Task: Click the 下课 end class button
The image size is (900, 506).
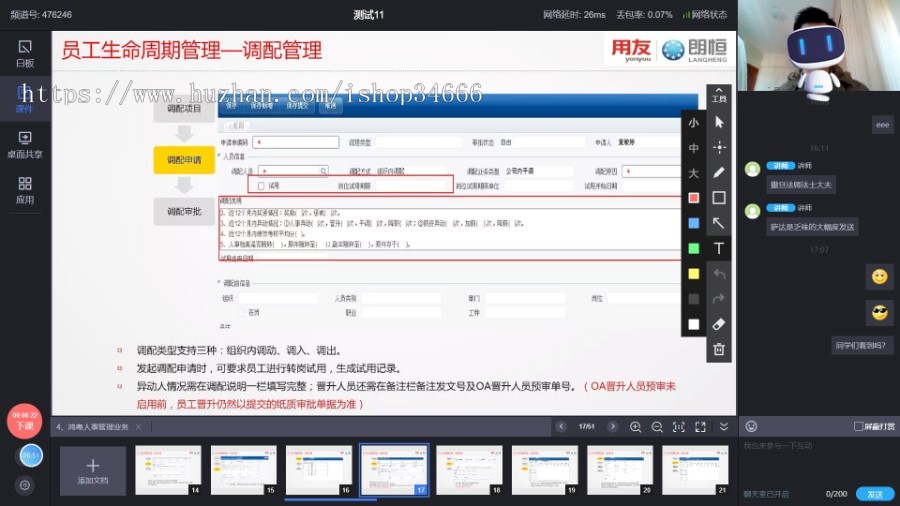Action: tap(24, 421)
